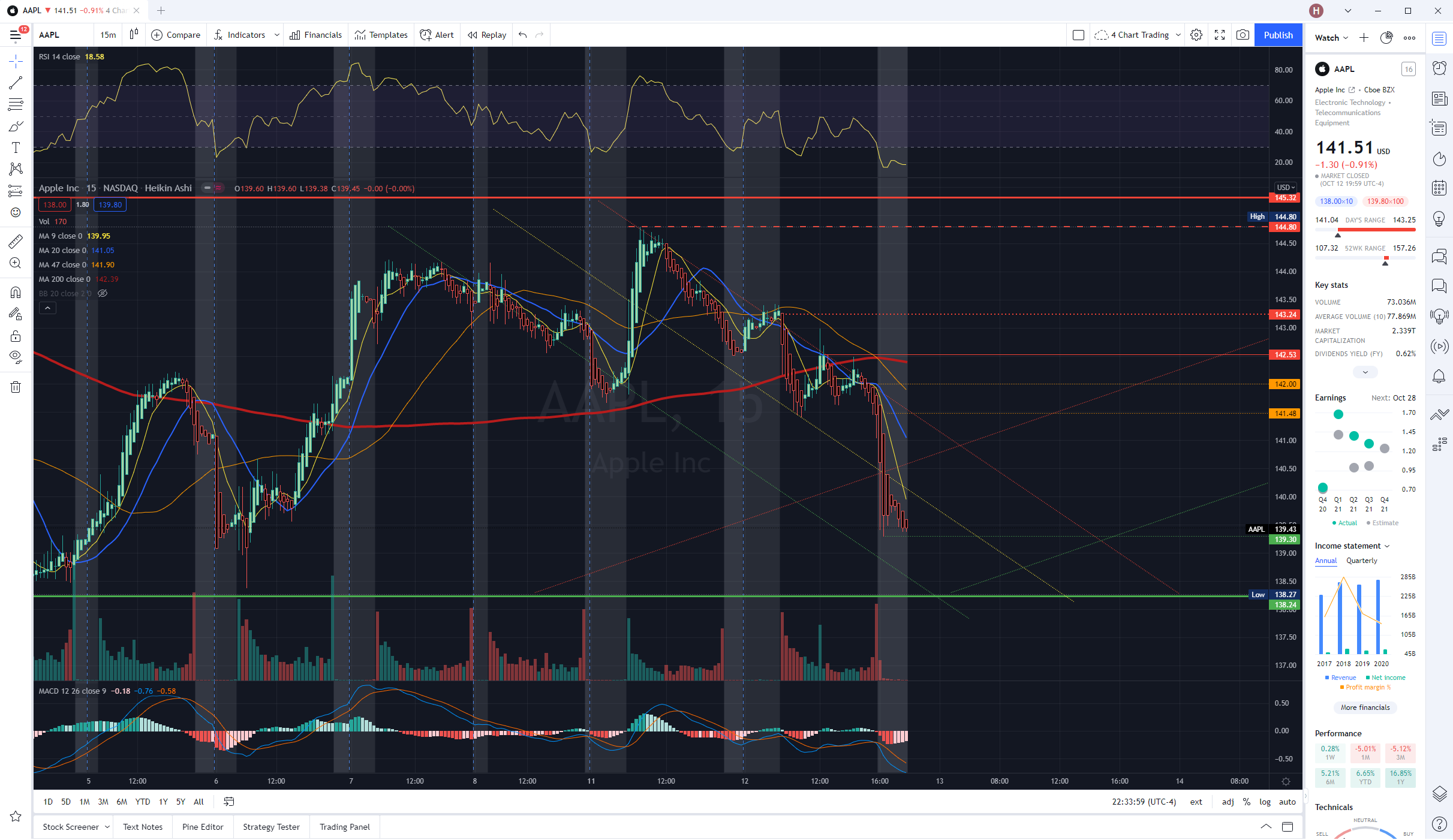Viewport: 1453px width, 840px height.
Task: Open the prediction and measurement tools
Action: click(16, 191)
